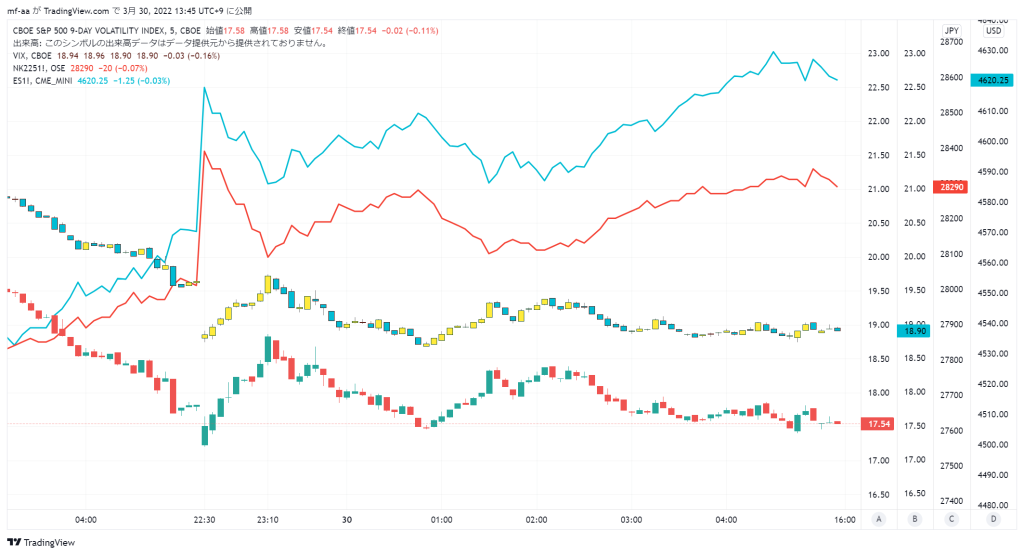Click the 01:00 time axis label

point(441,520)
